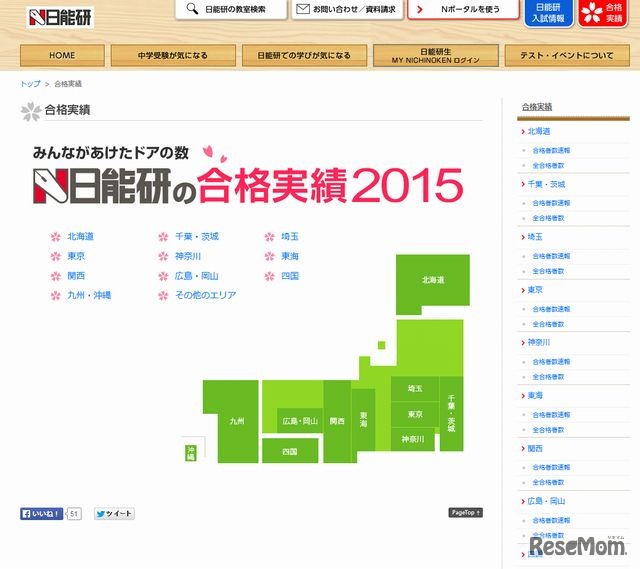
Task: Open 北海道 in the right sidebar
Action: point(539,131)
